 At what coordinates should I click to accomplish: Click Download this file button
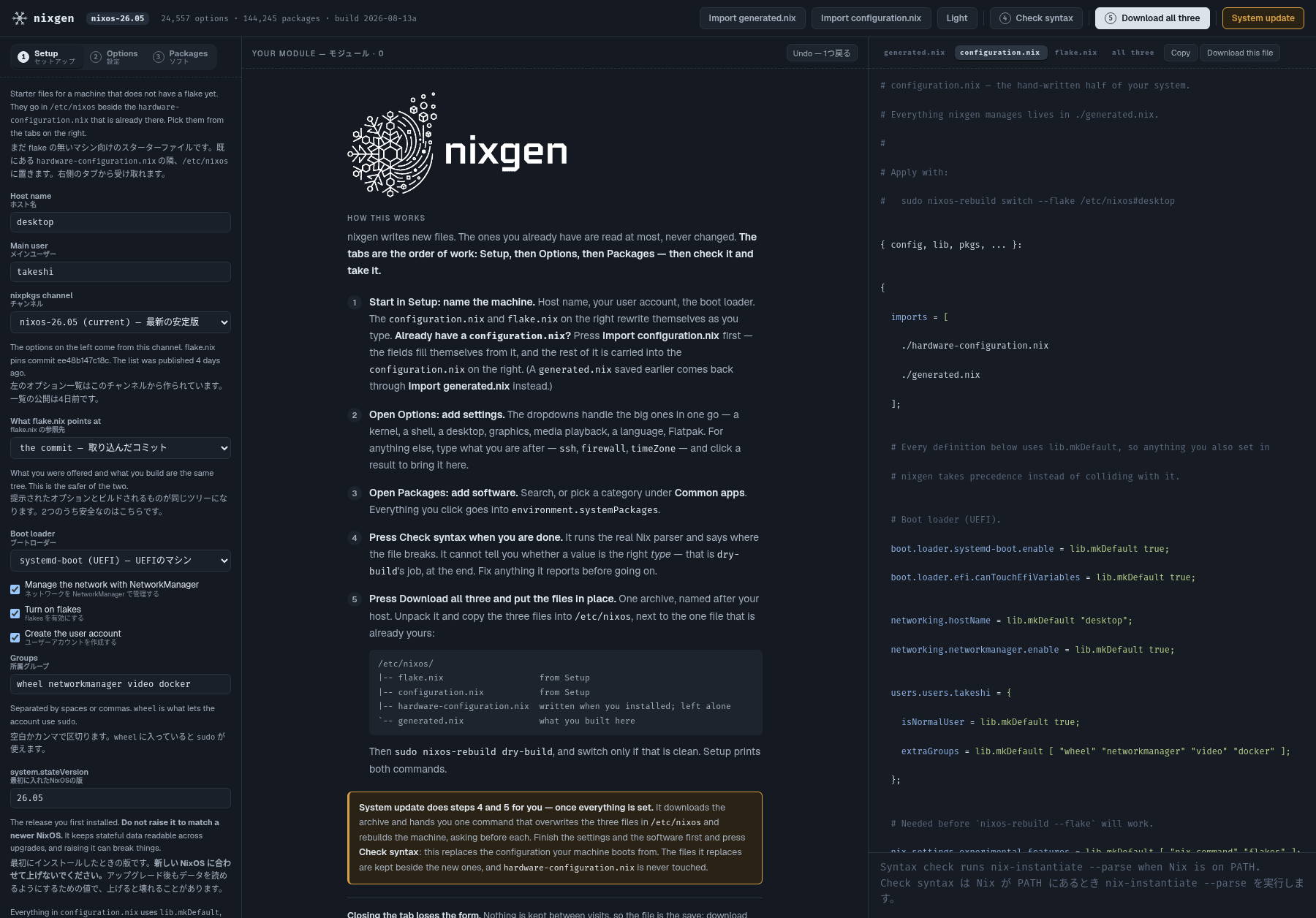(x=1239, y=53)
